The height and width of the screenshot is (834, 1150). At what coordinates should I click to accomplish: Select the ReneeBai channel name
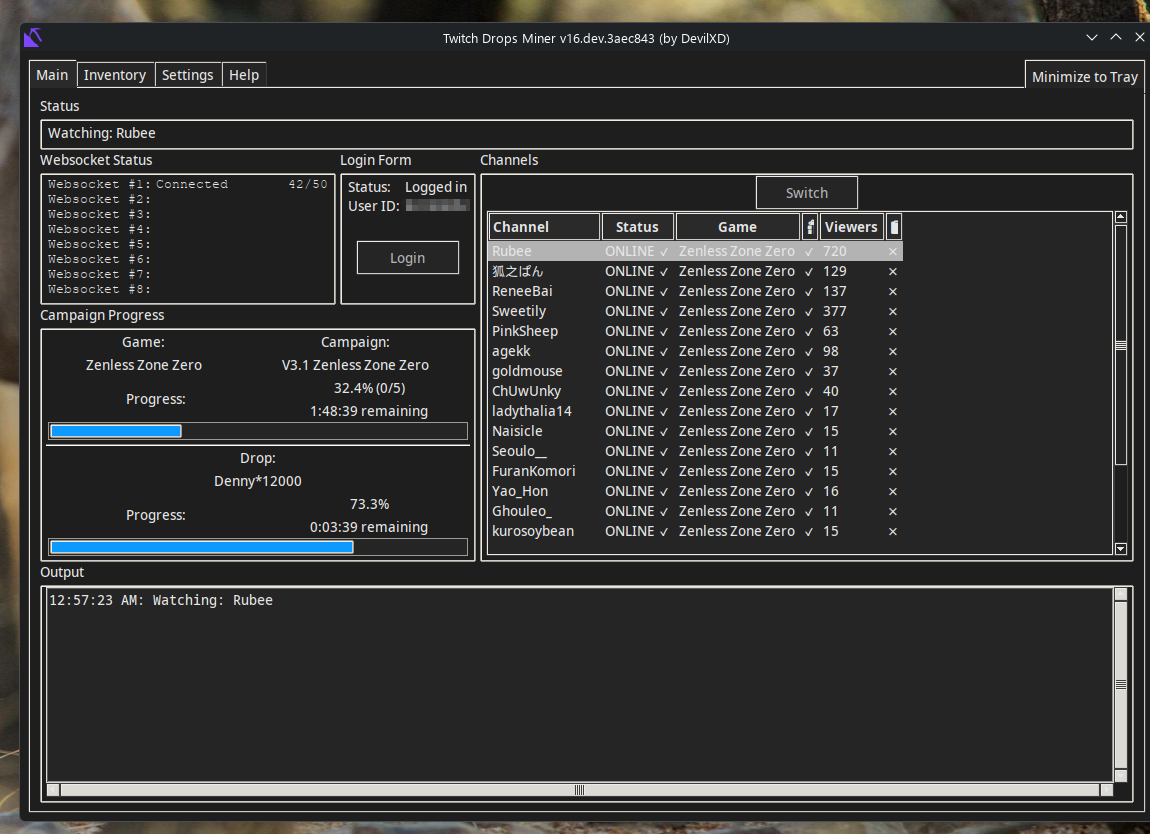522,291
